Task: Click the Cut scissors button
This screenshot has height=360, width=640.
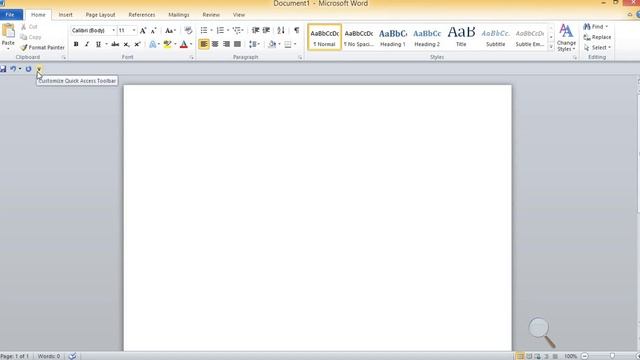Action: point(29,27)
